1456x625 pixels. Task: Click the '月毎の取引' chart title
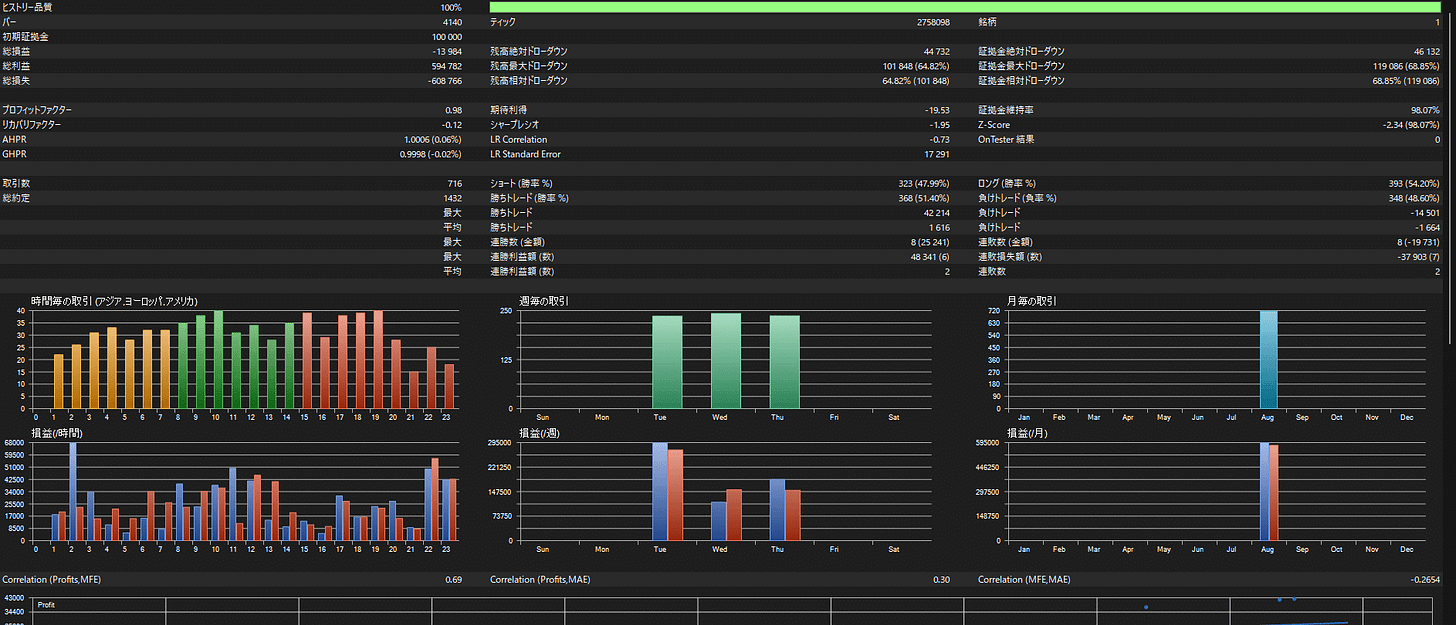point(1033,301)
